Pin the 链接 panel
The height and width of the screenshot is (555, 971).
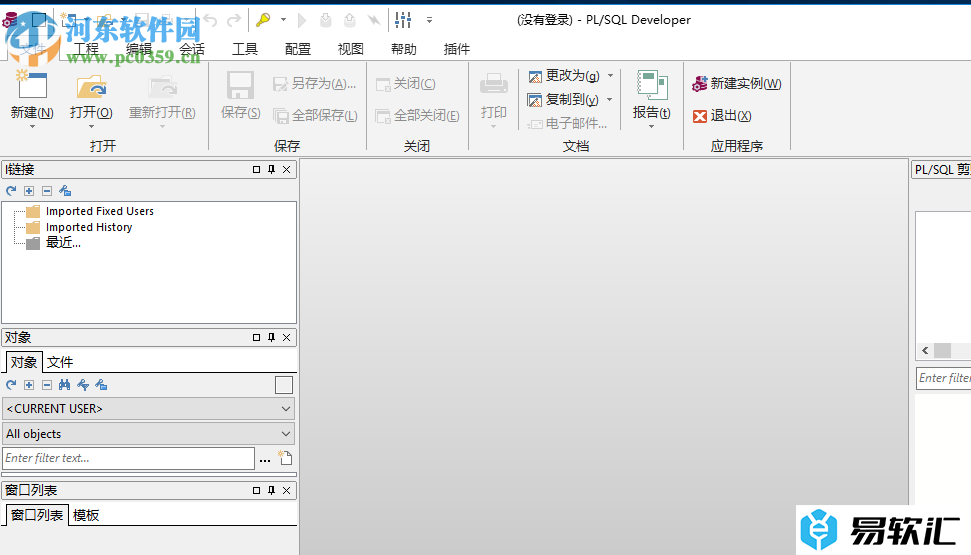pos(271,169)
